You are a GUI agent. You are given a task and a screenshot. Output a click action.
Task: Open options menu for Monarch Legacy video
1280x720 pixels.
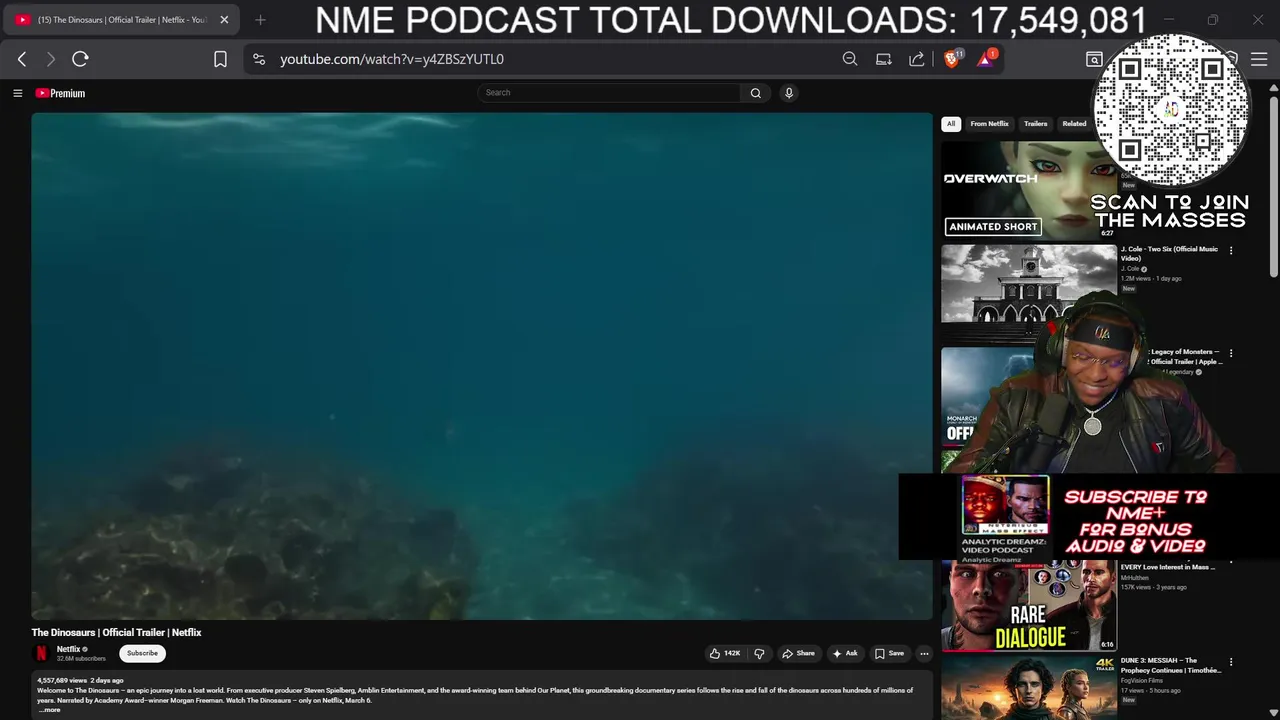coord(1231,353)
